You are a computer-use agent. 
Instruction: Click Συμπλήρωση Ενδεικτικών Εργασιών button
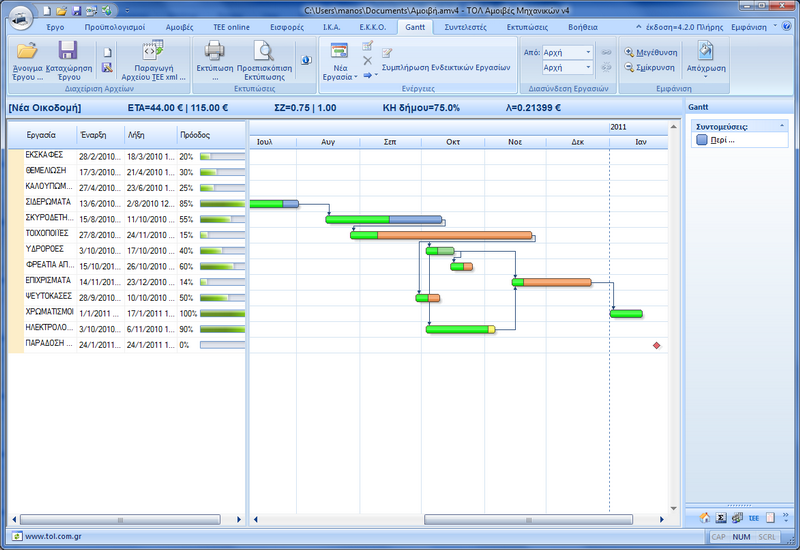pos(445,67)
